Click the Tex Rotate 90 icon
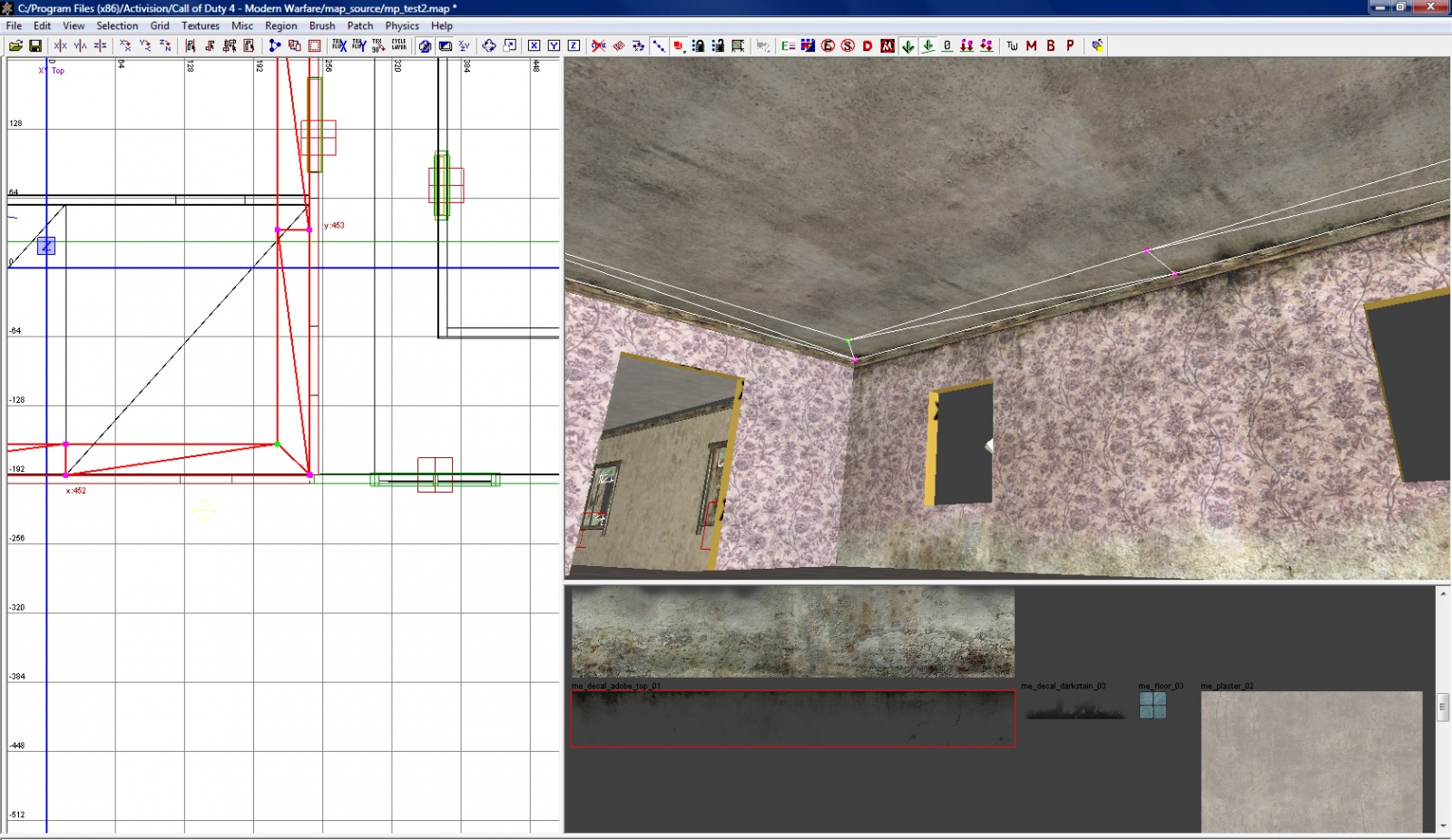Viewport: 1452px width, 840px height. coord(378,45)
